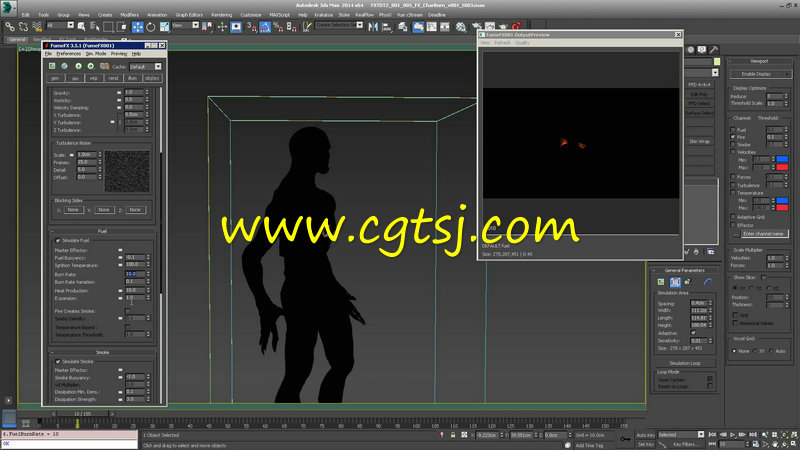Open the FumeFX Cache Default dropdown
800x450 pixels.
pos(158,67)
